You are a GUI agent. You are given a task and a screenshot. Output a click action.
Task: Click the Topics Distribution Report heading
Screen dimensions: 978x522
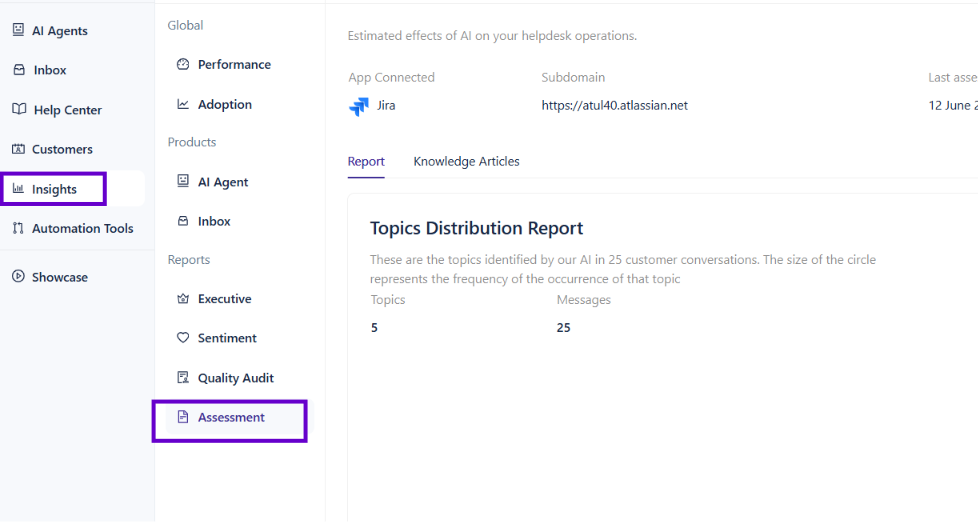[x=477, y=228]
